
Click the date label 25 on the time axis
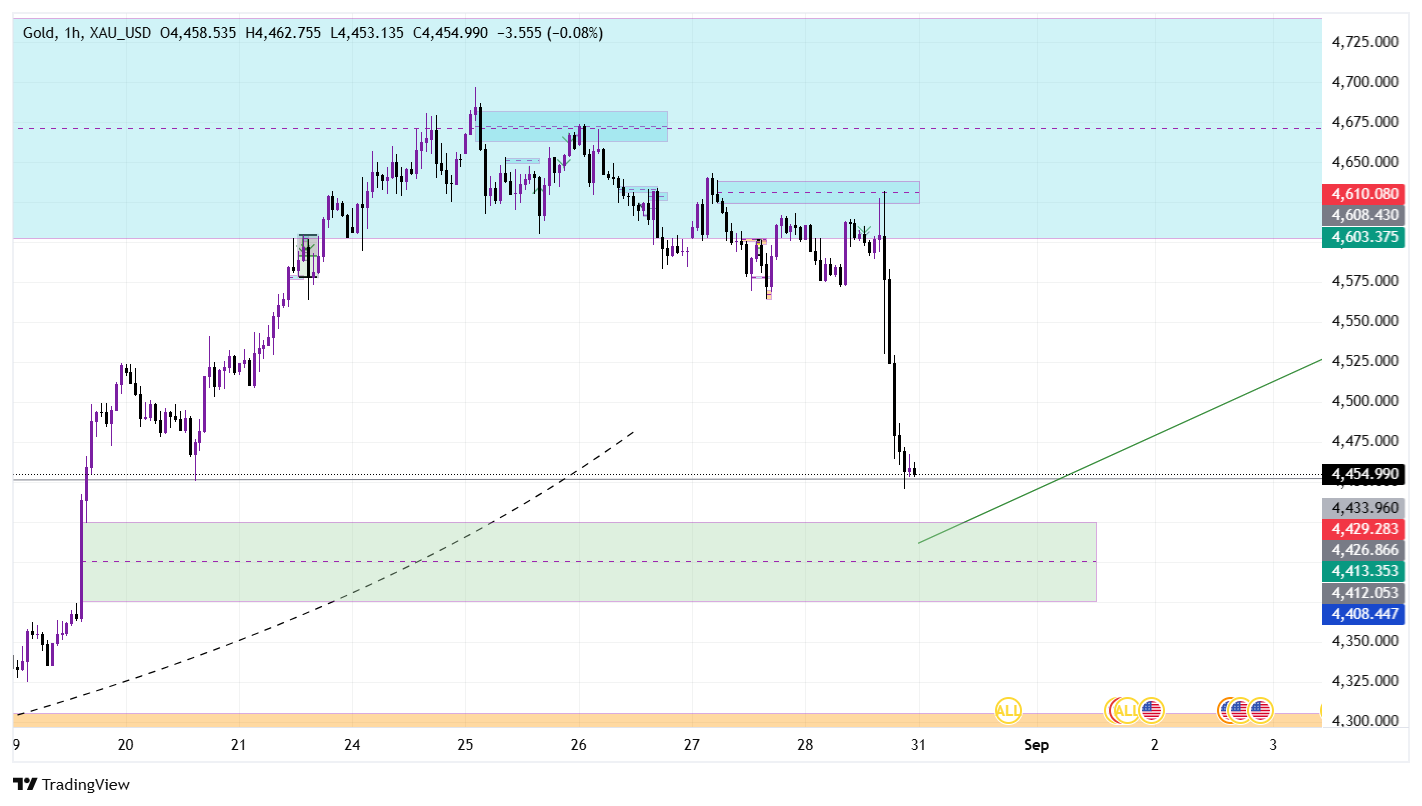[x=465, y=745]
